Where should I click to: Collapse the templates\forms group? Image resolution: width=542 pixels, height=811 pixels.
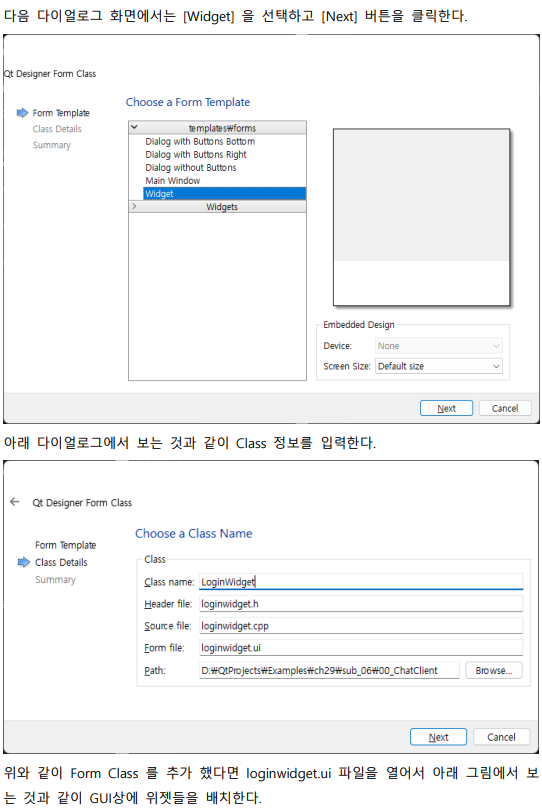134,127
